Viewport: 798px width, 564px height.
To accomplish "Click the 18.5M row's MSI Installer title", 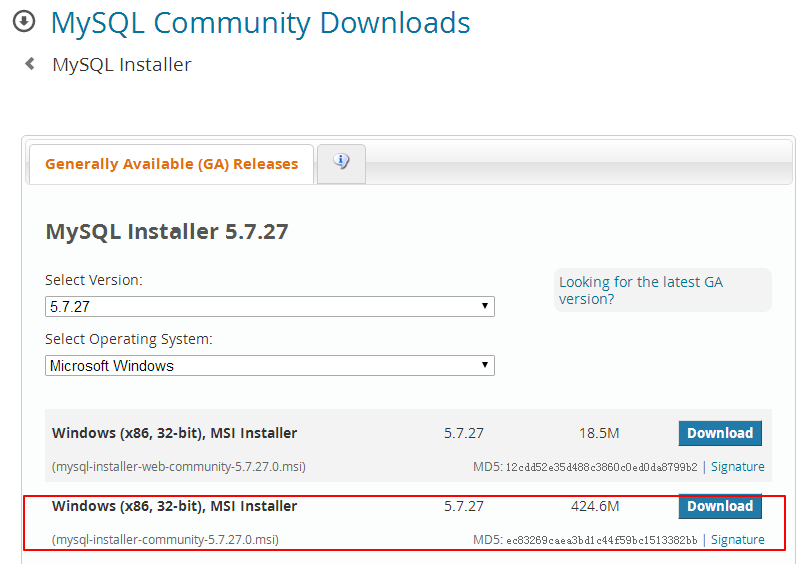I will 174,433.
